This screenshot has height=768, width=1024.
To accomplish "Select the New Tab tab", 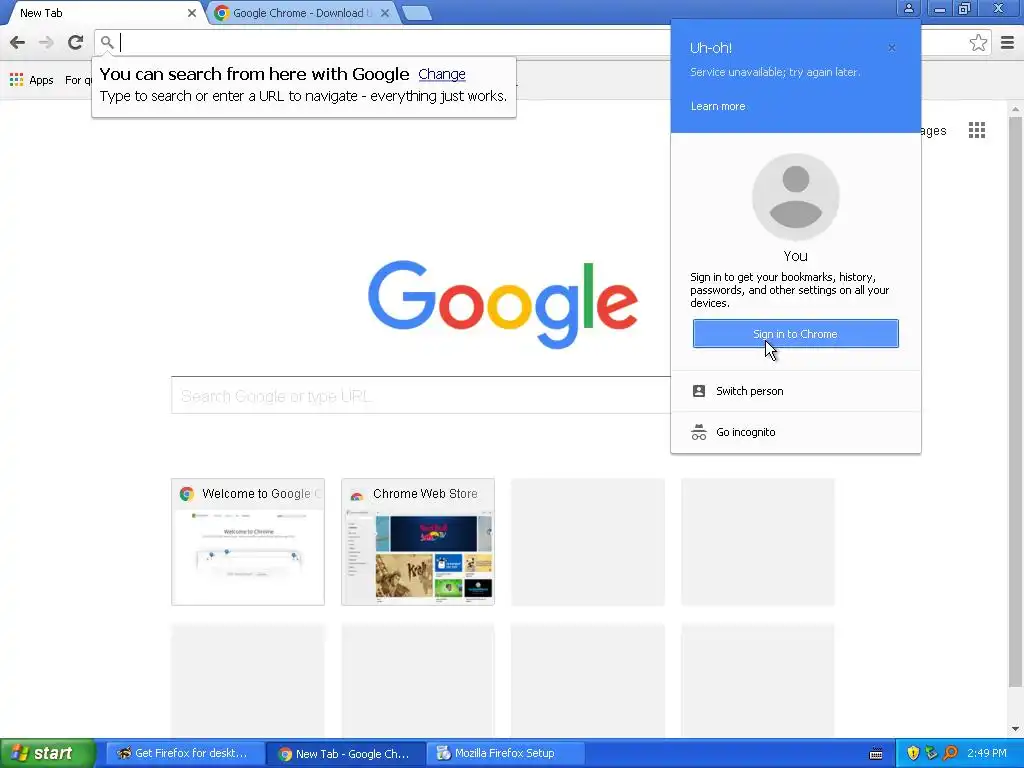I will tap(104, 13).
